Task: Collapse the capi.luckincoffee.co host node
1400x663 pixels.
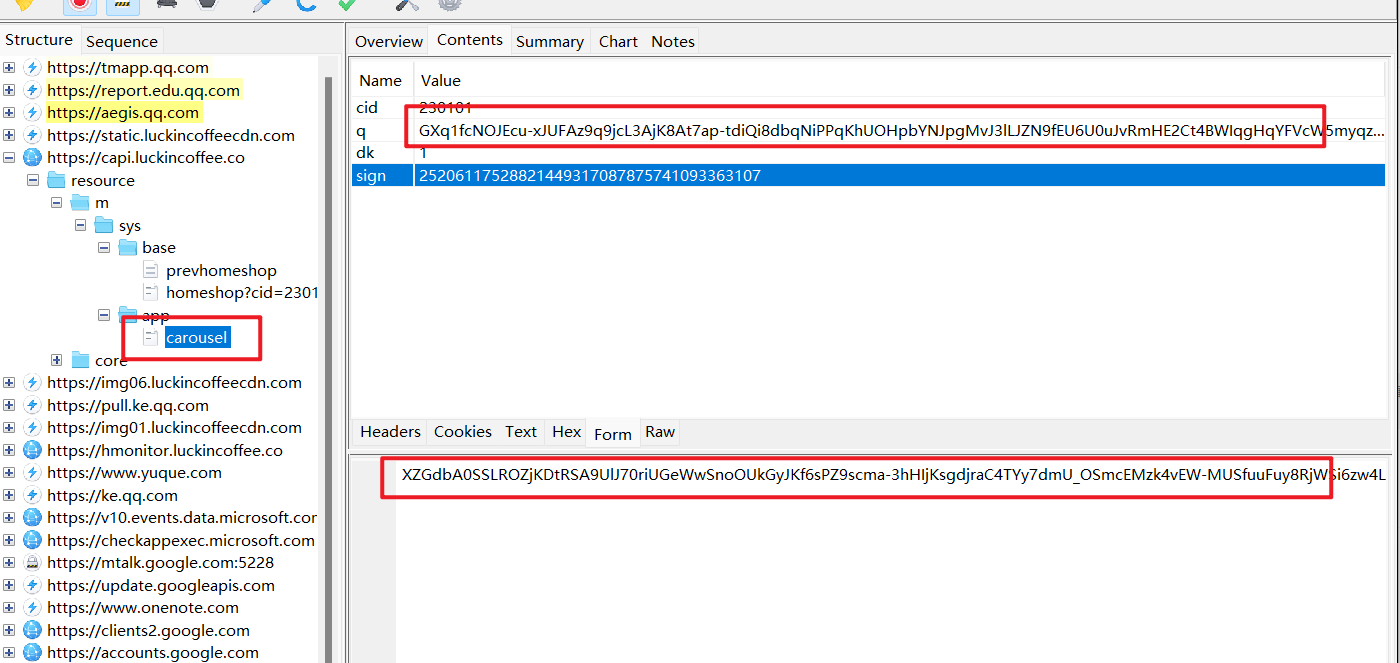Action: 9,157
